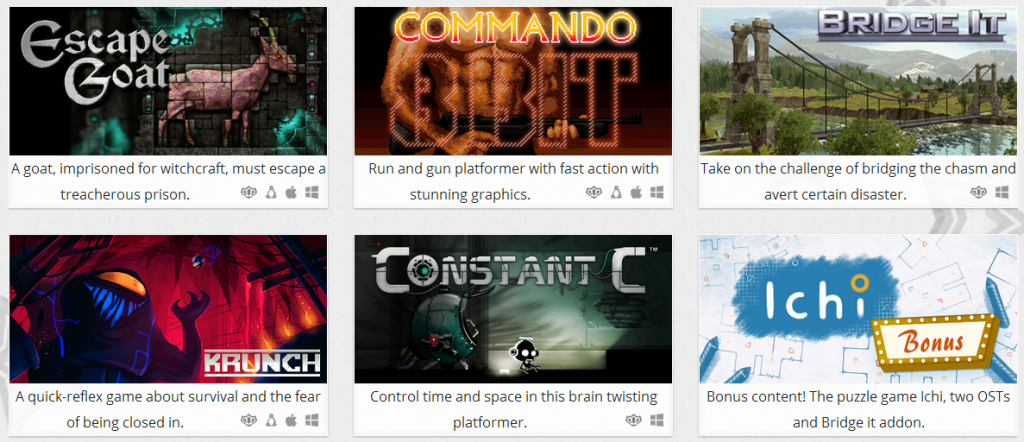Viewport: 1024px width, 442px height.
Task: Open the Constant C game image
Action: [513, 309]
